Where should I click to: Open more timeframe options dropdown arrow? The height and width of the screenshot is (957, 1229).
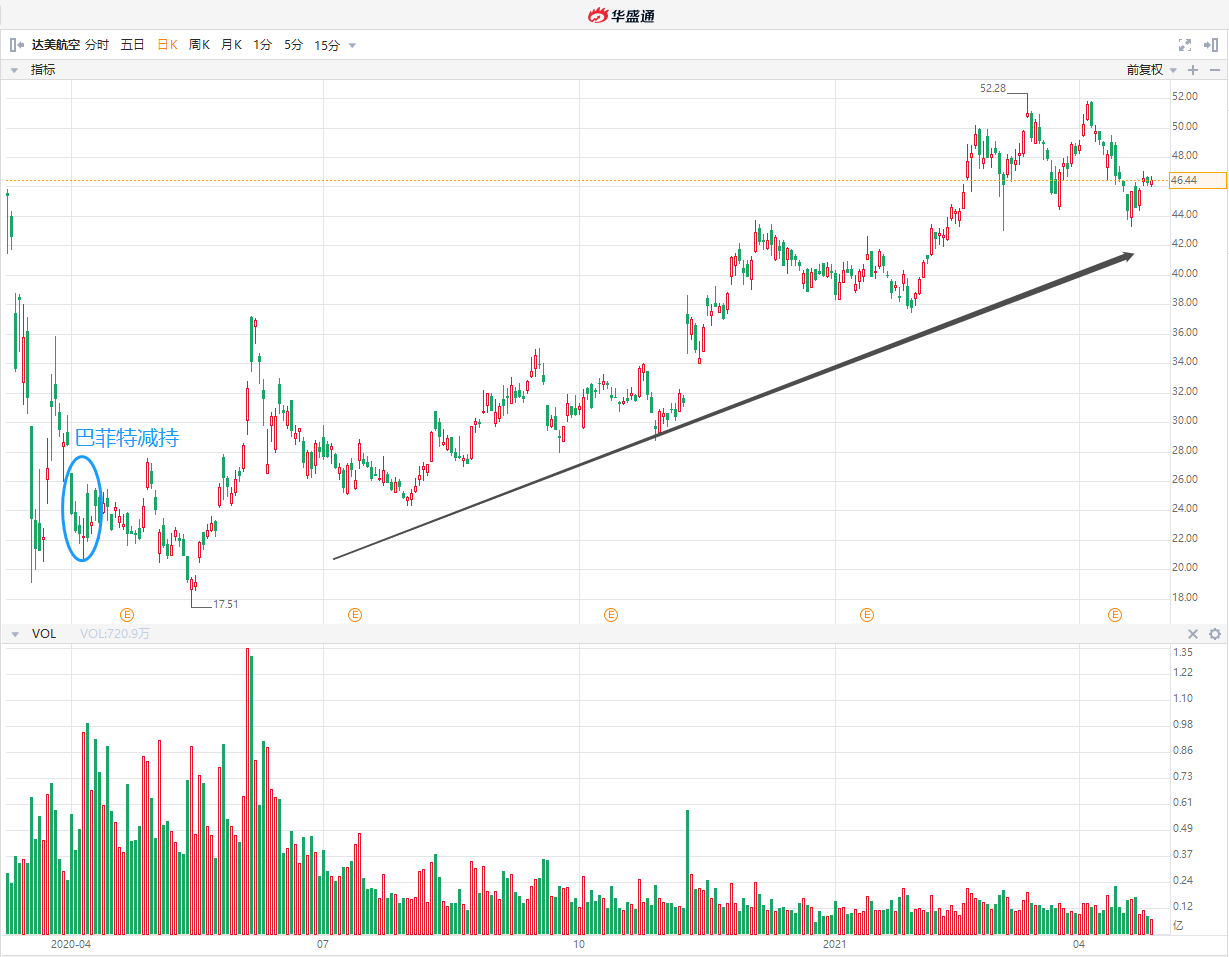pos(352,46)
